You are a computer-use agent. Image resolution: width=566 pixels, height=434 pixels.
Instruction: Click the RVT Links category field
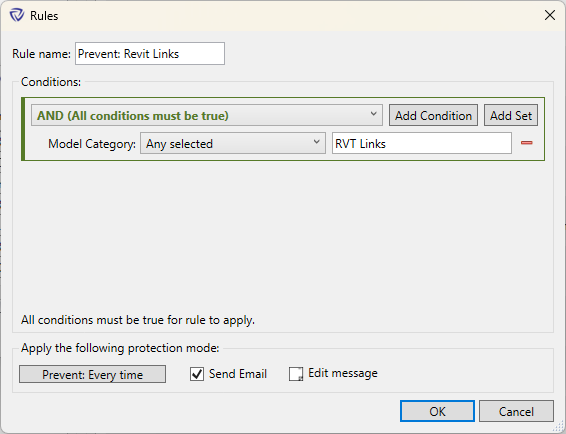pyautogui.click(x=422, y=143)
